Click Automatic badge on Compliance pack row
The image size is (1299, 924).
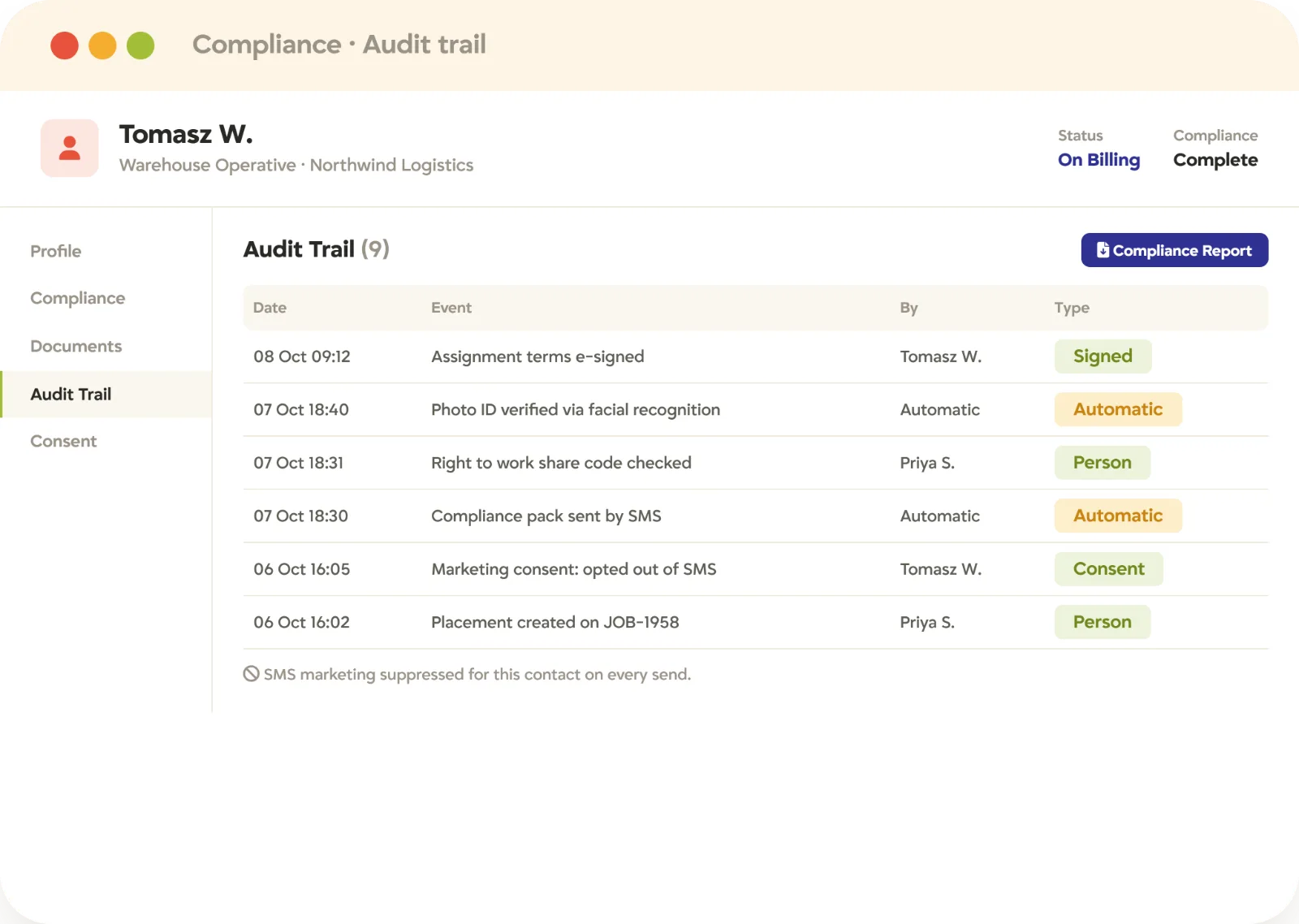click(1118, 516)
